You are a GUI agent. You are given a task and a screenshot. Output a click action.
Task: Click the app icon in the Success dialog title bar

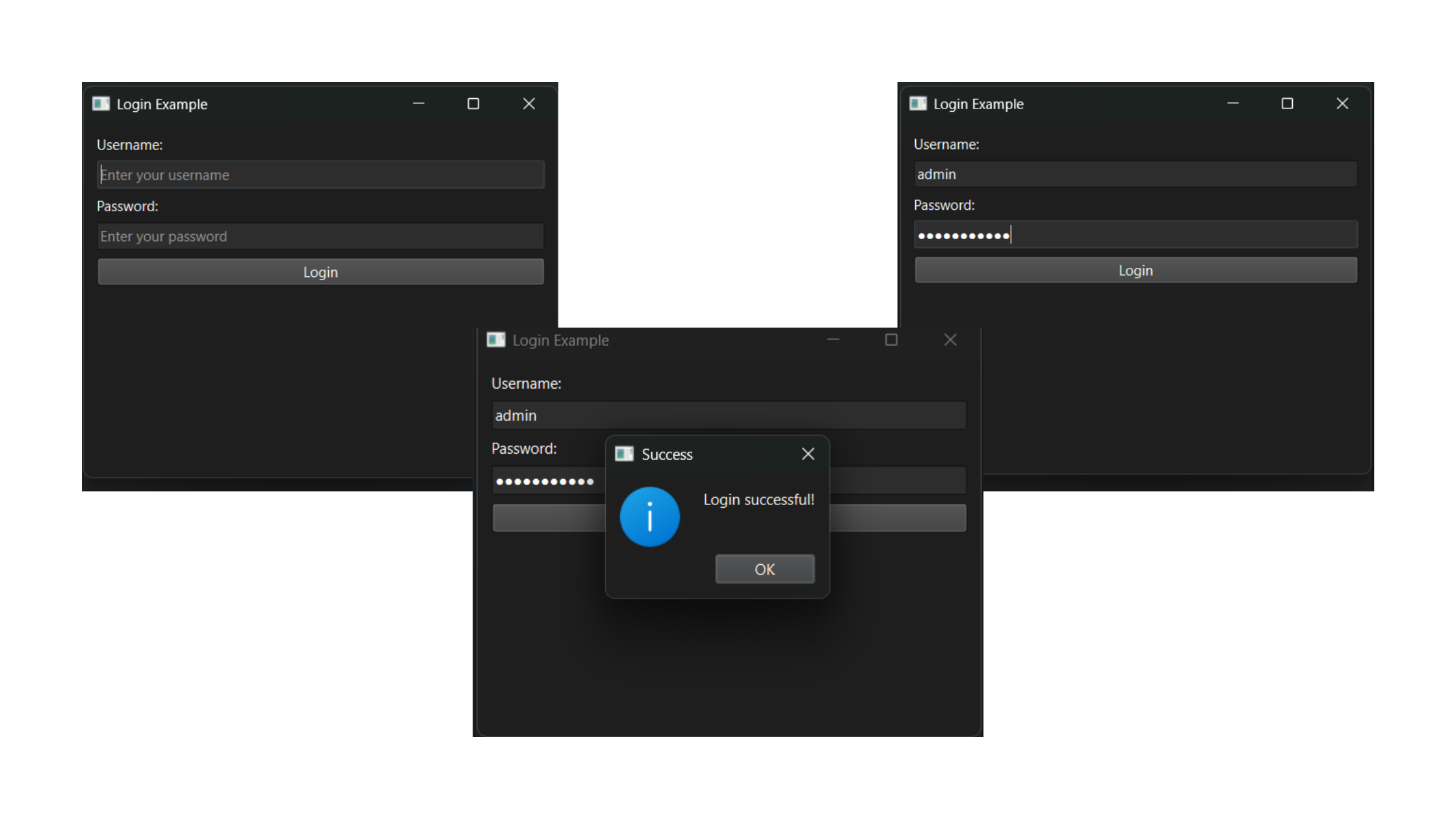coord(624,454)
